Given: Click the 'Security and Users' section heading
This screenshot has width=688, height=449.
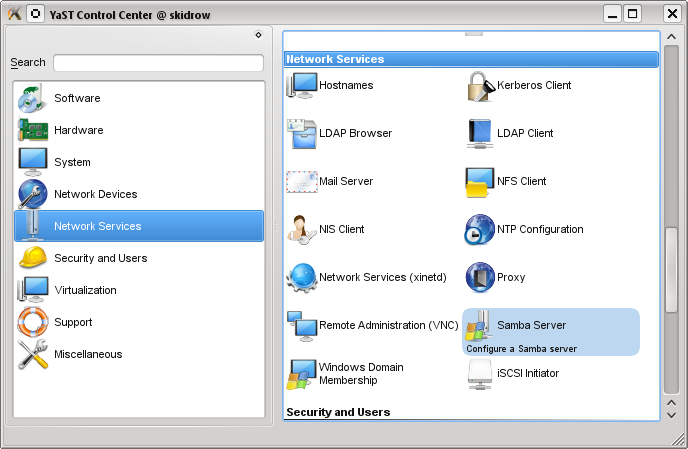Looking at the screenshot, I should (338, 412).
